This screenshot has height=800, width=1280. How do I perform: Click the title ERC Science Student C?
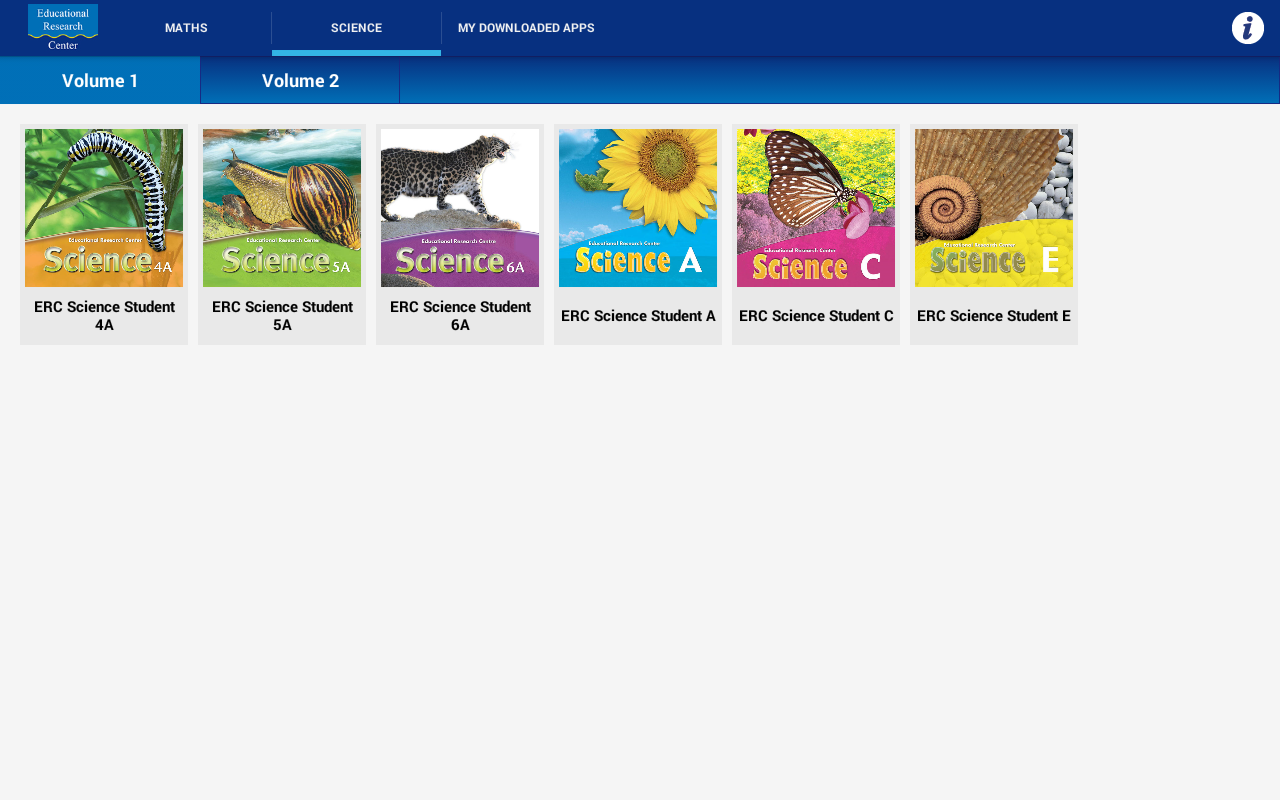[816, 316]
